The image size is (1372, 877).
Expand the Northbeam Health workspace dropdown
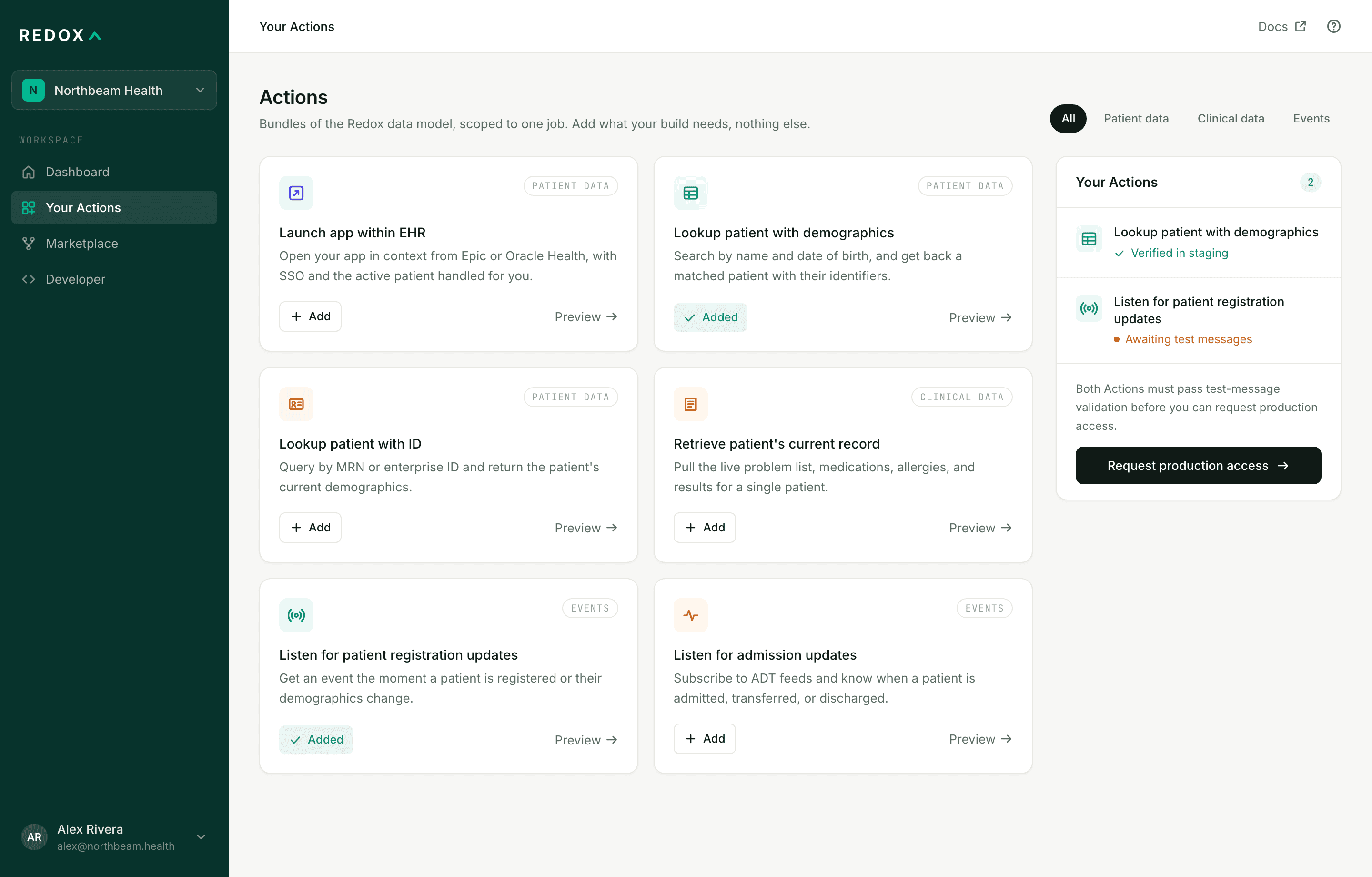[x=114, y=90]
